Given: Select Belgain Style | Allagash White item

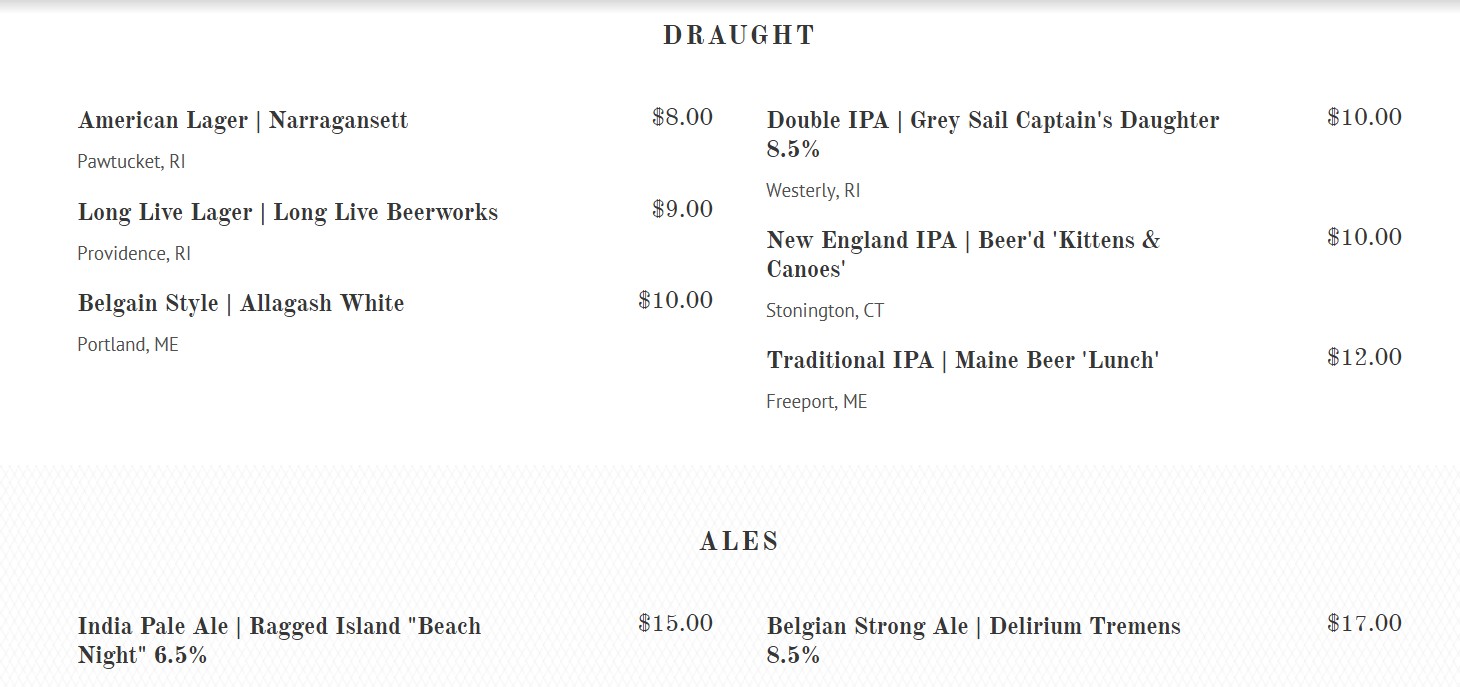Looking at the screenshot, I should pyautogui.click(x=241, y=304).
